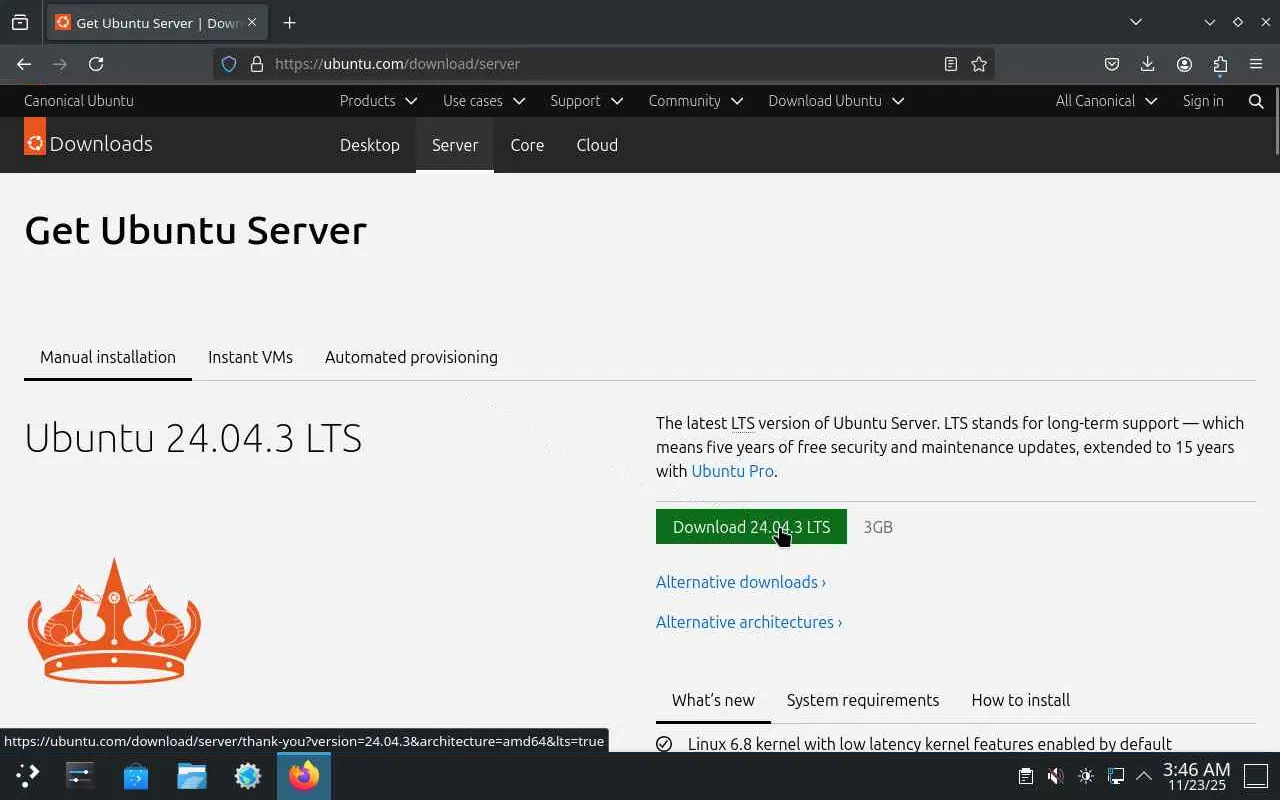Click the show desktop button
Screen dimensions: 1280x800
[1256, 775]
